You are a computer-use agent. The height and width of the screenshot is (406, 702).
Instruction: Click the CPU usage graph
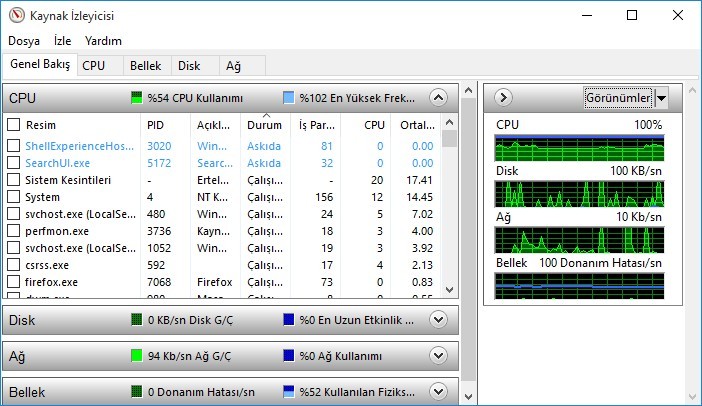[579, 148]
